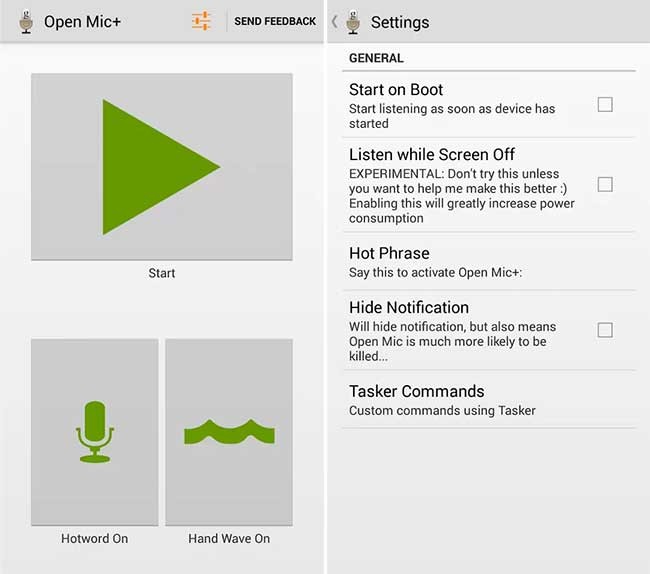
Task: Click 'Will hide notification' description text
Action: [452, 341]
